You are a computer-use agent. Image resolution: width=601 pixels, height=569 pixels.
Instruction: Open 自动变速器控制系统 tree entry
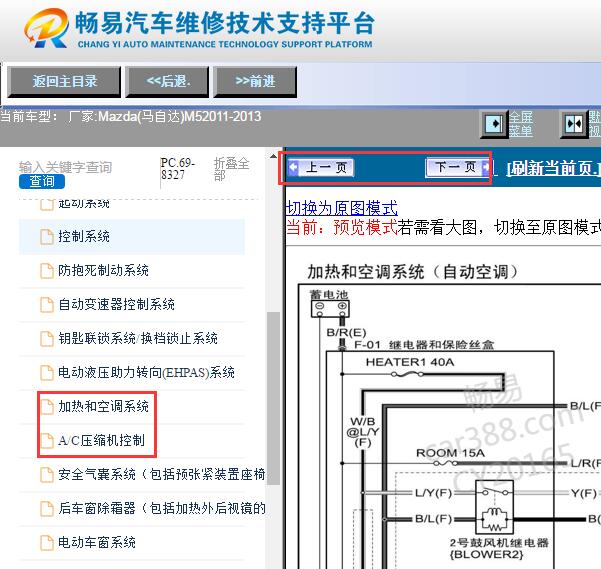point(116,305)
